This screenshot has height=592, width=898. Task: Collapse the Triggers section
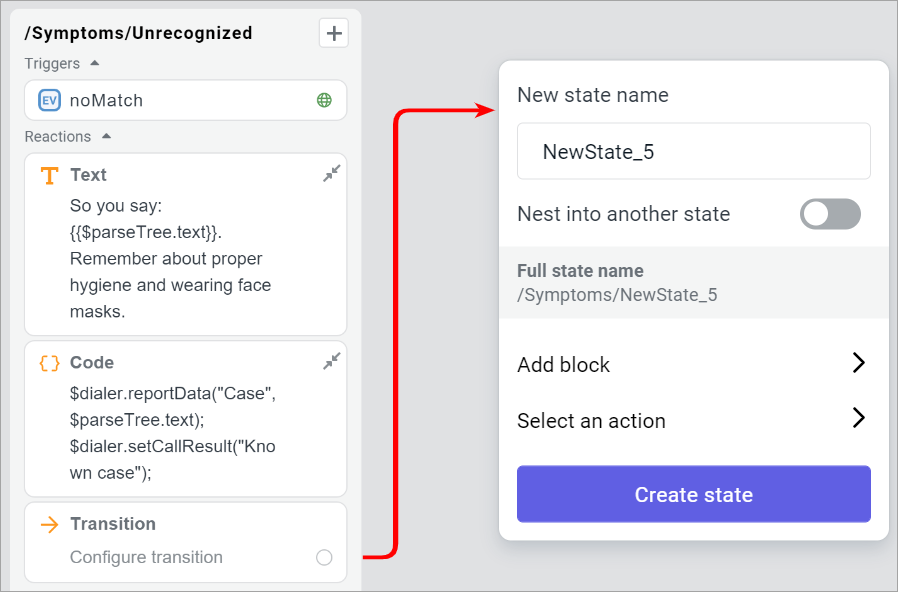pyautogui.click(x=93, y=63)
